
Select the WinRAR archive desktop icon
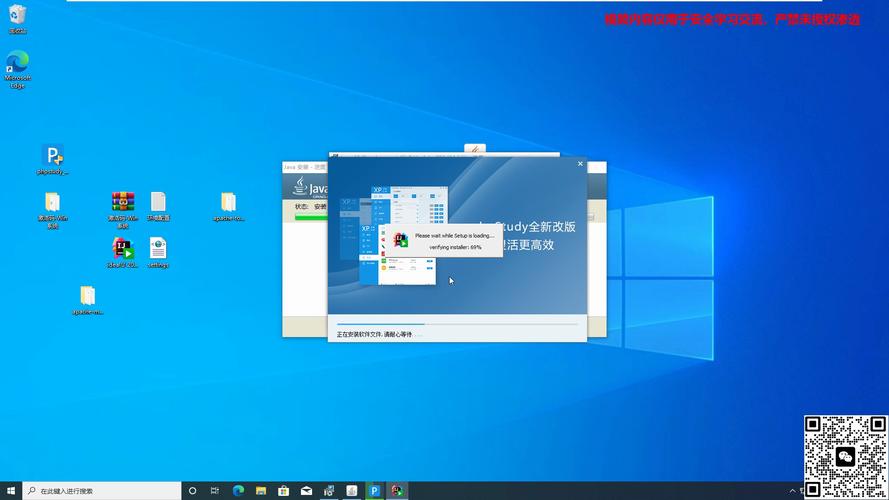[x=123, y=210]
